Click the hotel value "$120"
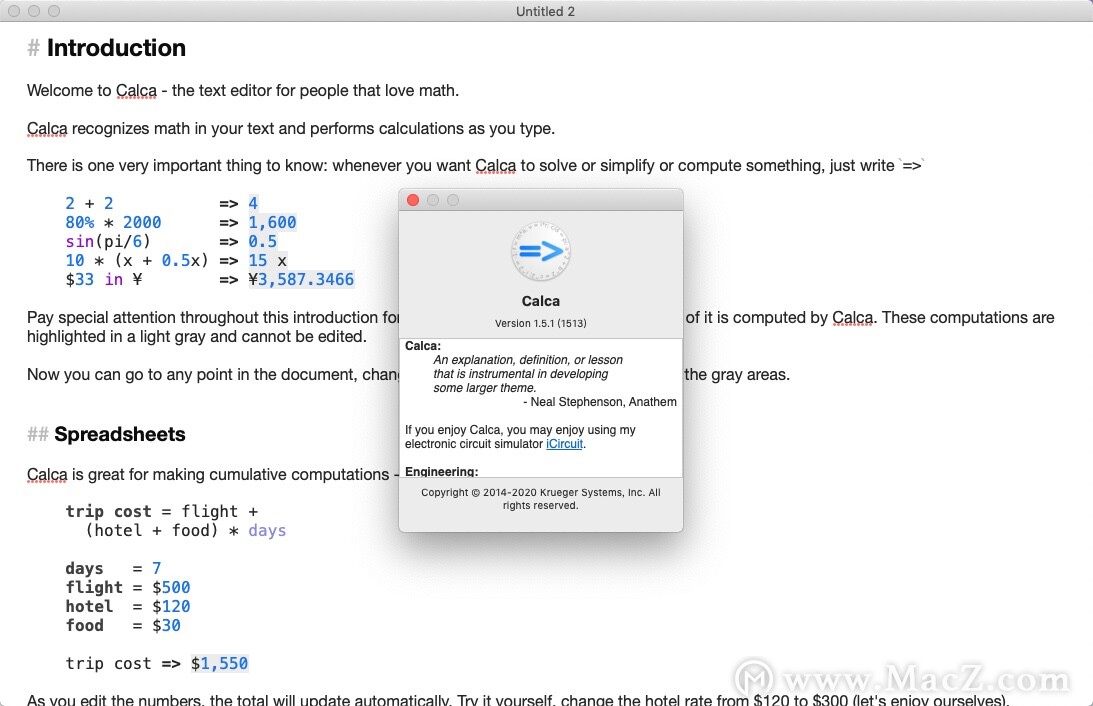This screenshot has height=706, width=1093. (171, 606)
